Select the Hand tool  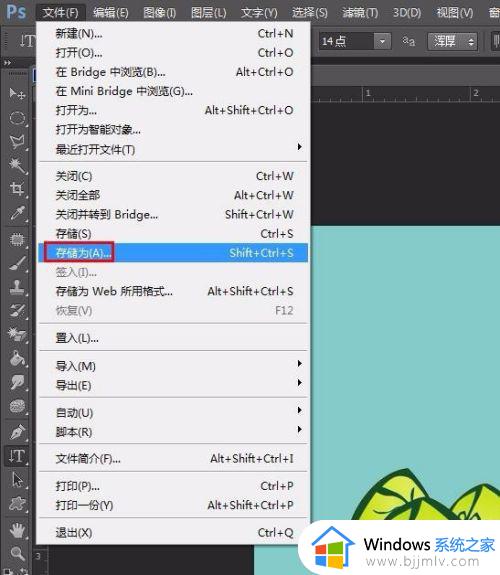17,530
